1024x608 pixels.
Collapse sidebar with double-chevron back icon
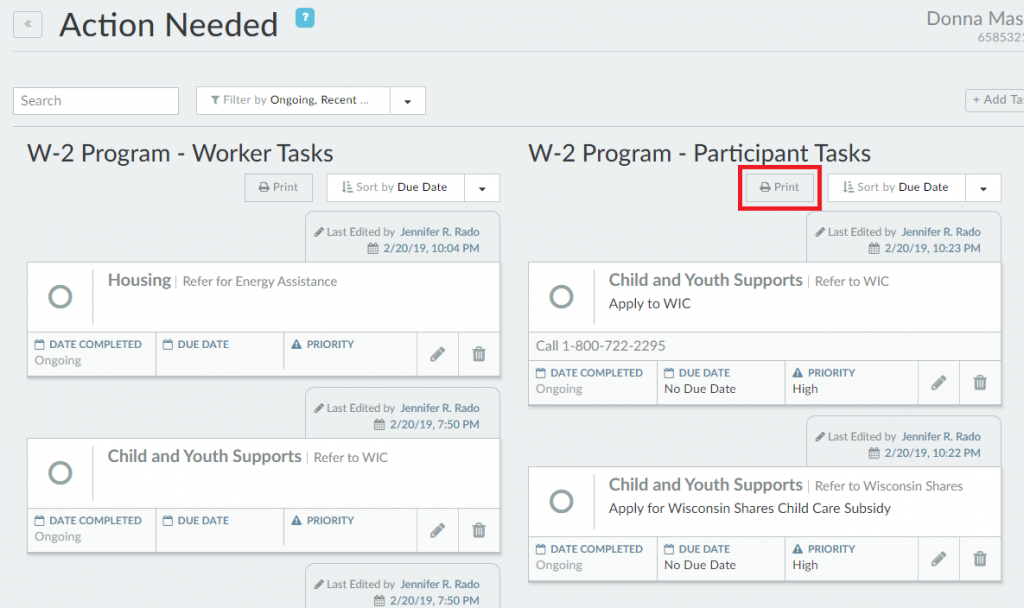(x=27, y=24)
